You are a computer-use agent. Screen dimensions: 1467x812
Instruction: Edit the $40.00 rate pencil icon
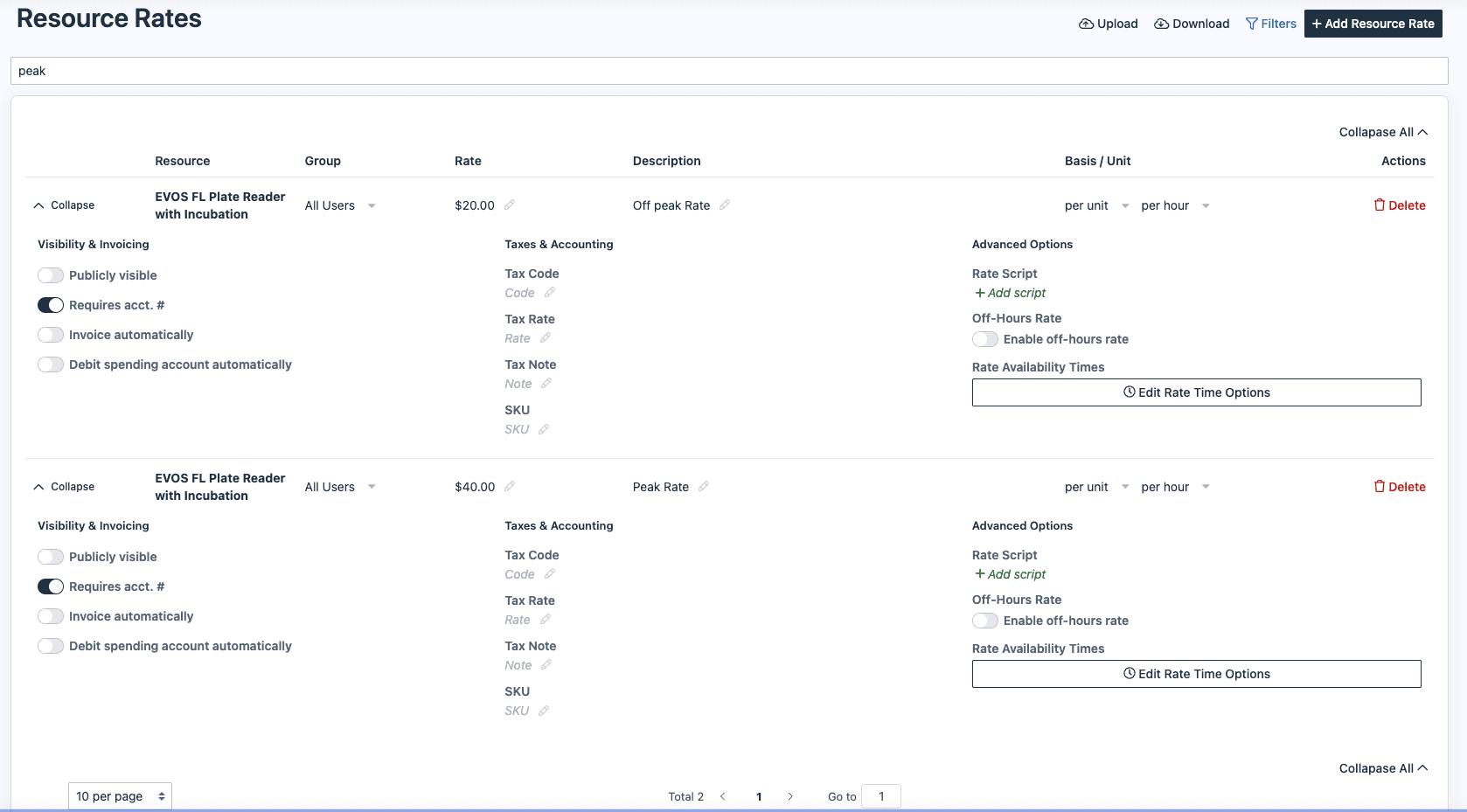510,487
